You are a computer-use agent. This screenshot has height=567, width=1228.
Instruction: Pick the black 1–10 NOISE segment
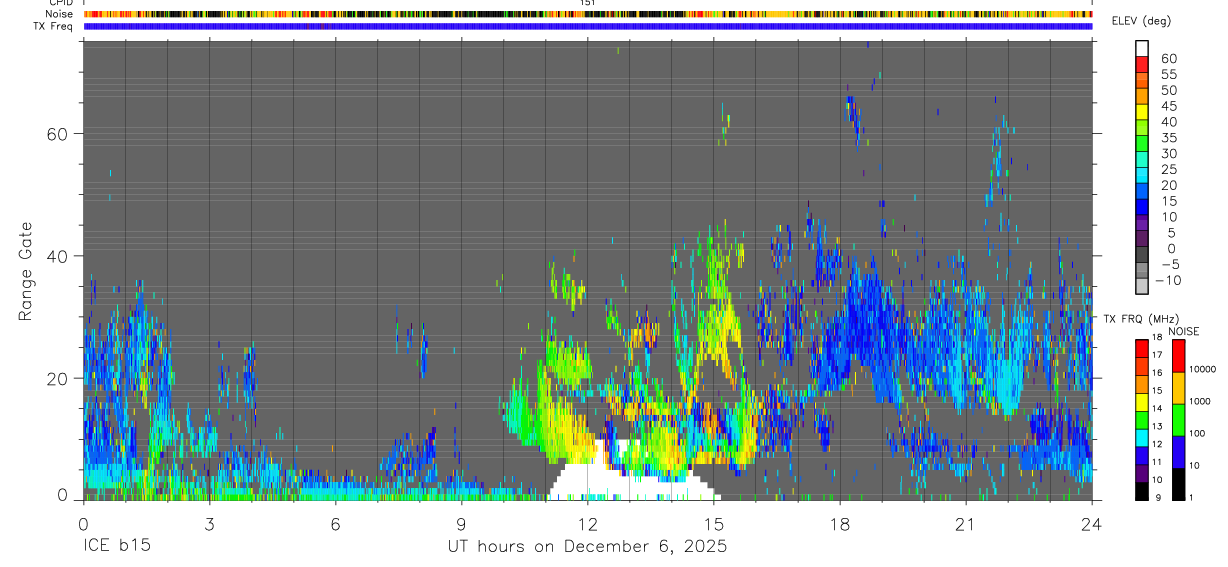point(1179,484)
